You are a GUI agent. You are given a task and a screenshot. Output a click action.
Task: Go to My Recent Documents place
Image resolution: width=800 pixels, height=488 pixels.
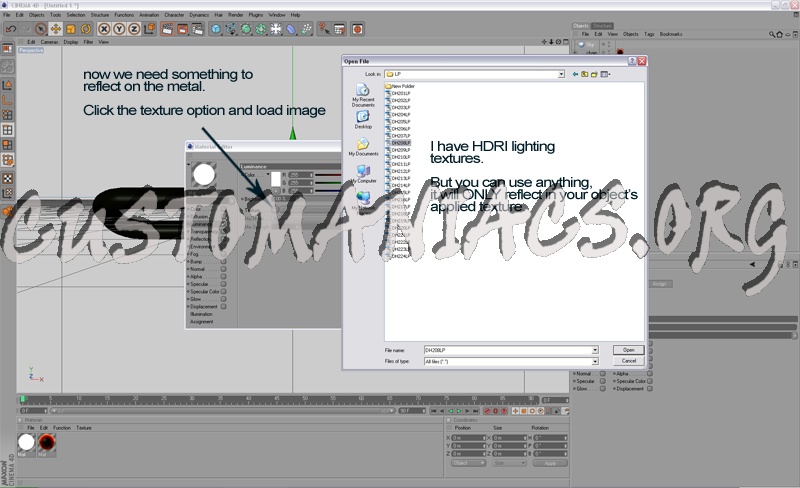click(x=363, y=95)
